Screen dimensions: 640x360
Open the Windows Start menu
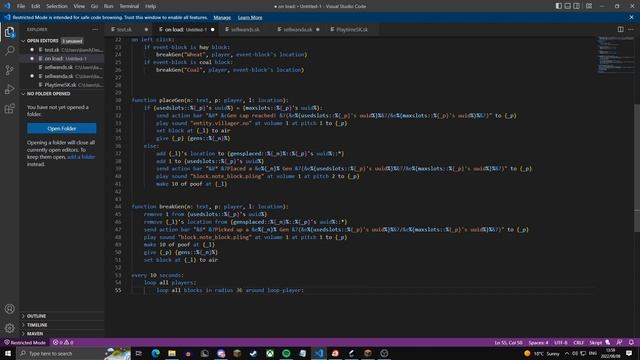tap(8, 353)
